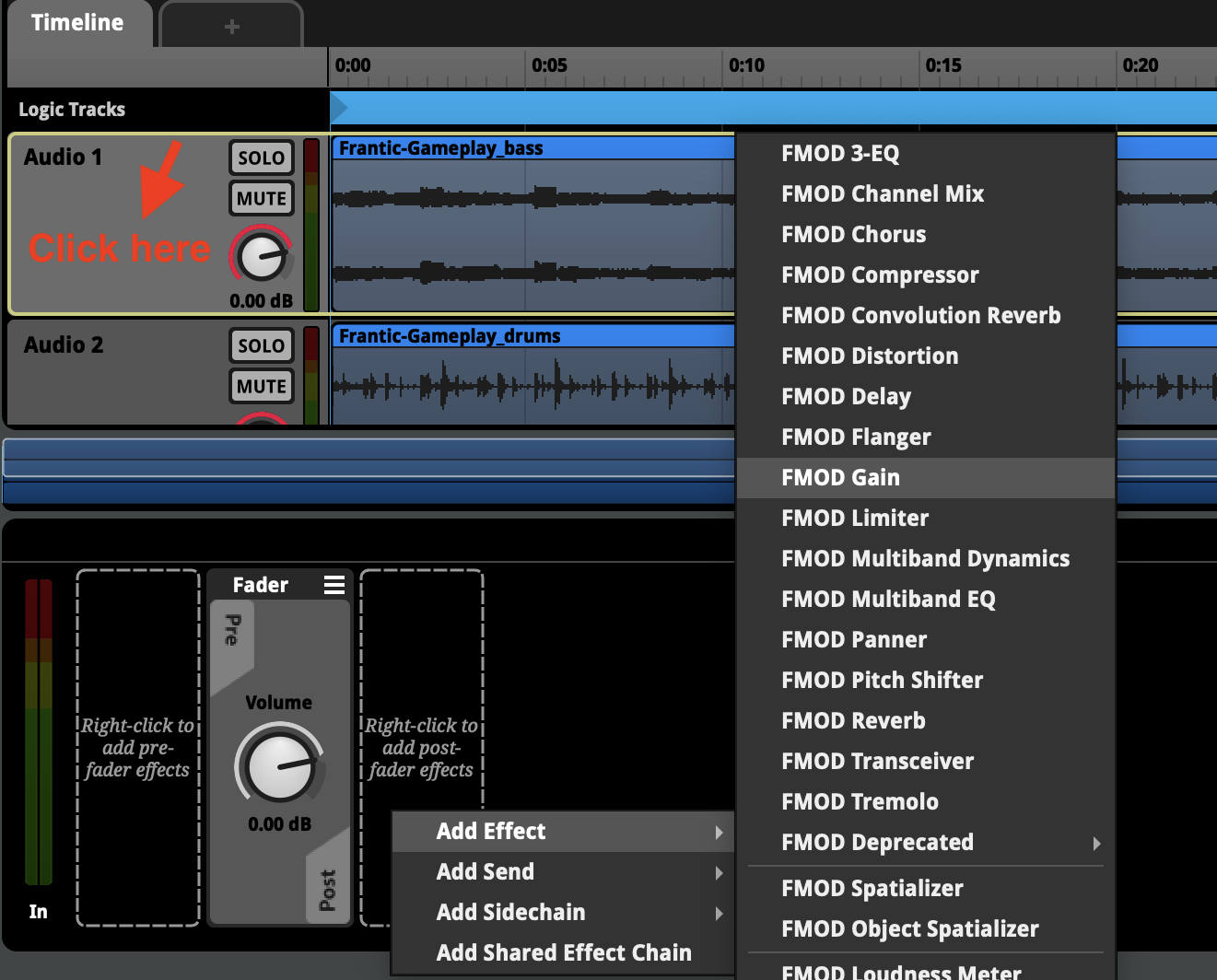Mute the Audio 1 track
This screenshot has height=980, width=1217.
click(x=261, y=198)
